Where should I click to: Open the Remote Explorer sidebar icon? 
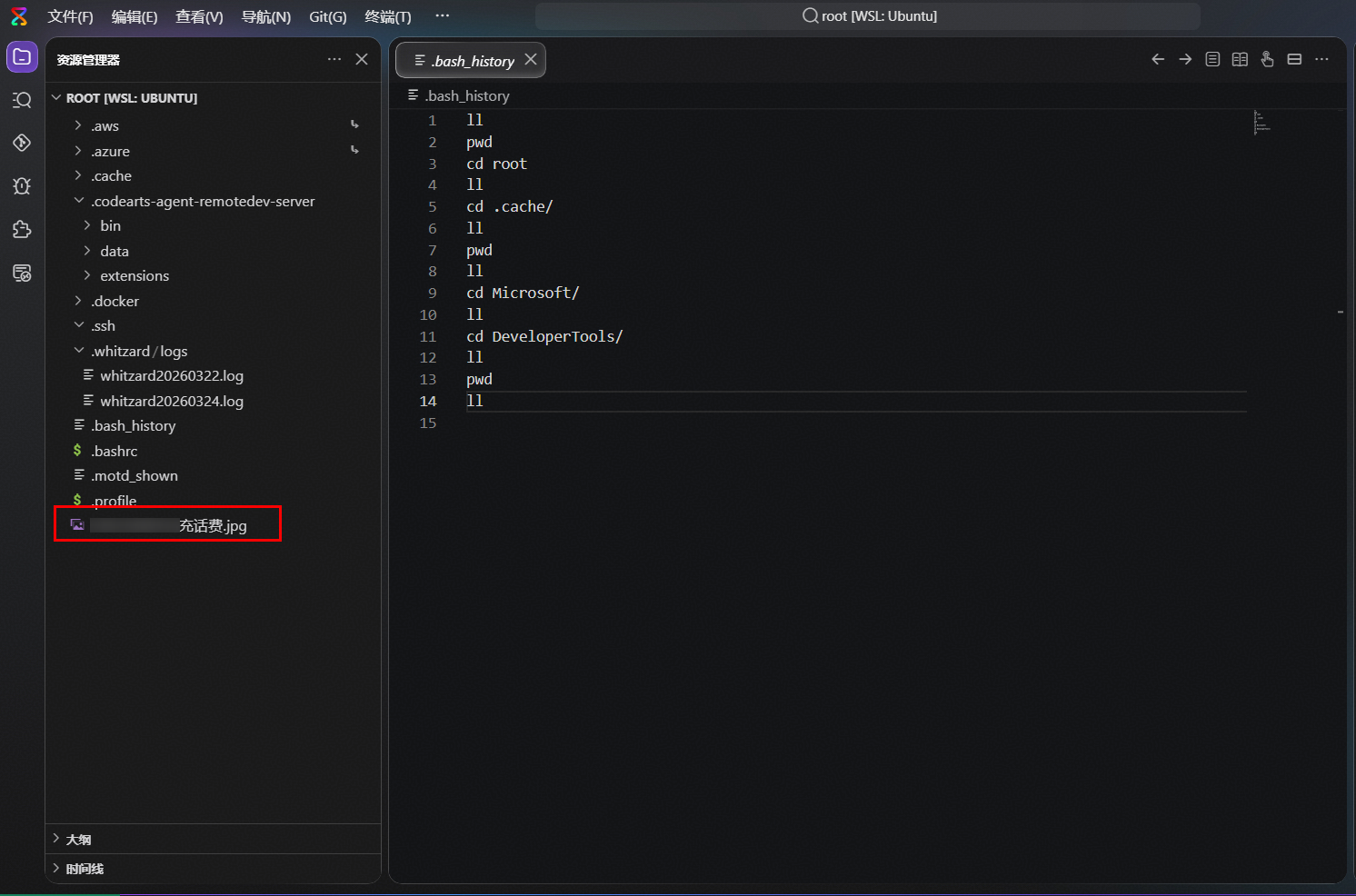point(22,273)
